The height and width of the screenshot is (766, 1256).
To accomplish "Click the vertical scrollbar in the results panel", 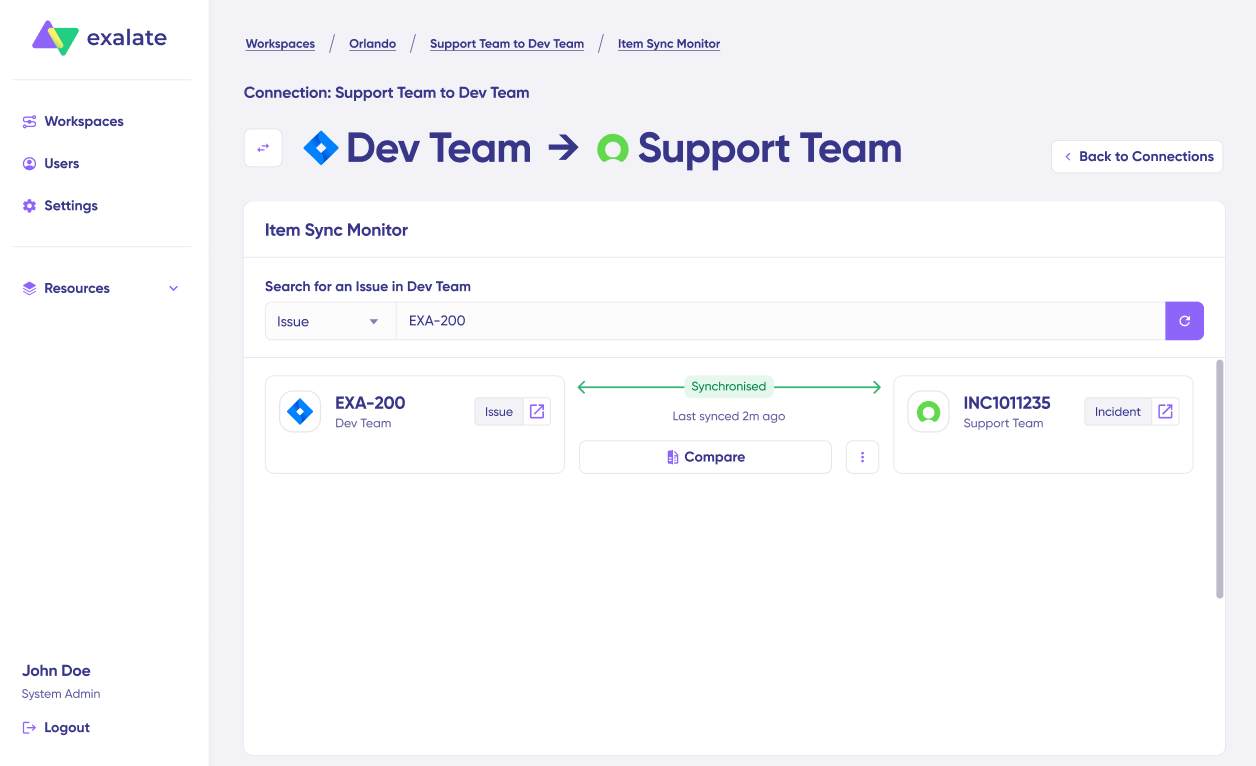I will (1219, 480).
